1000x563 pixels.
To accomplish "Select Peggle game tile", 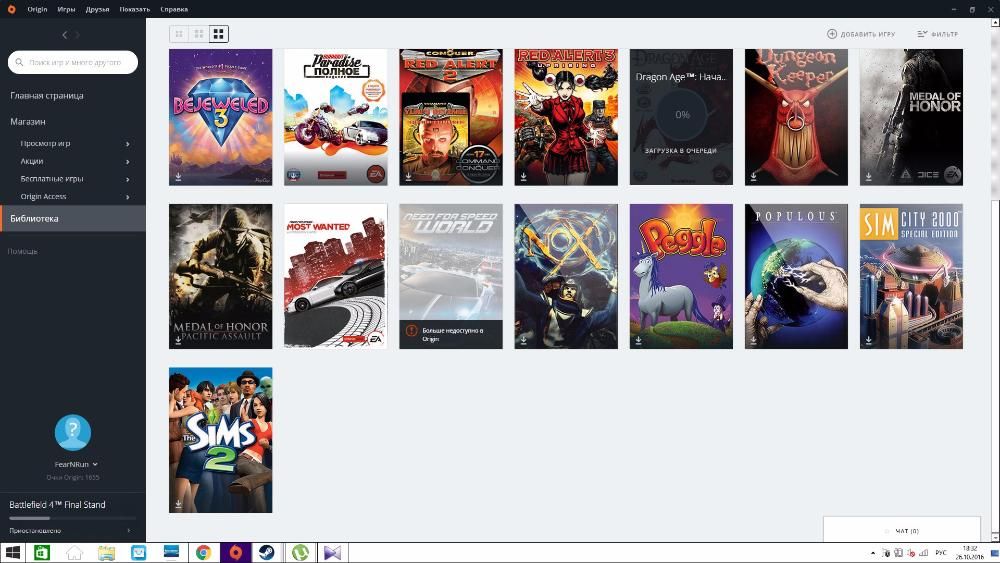I will [x=682, y=276].
